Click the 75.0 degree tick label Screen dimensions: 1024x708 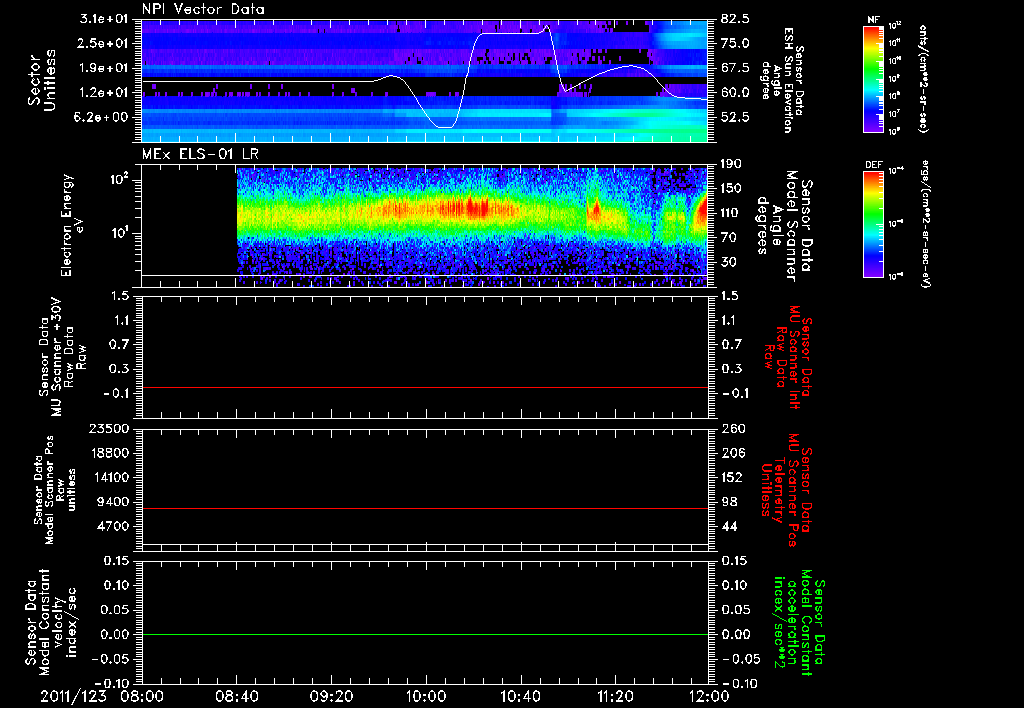[735, 43]
